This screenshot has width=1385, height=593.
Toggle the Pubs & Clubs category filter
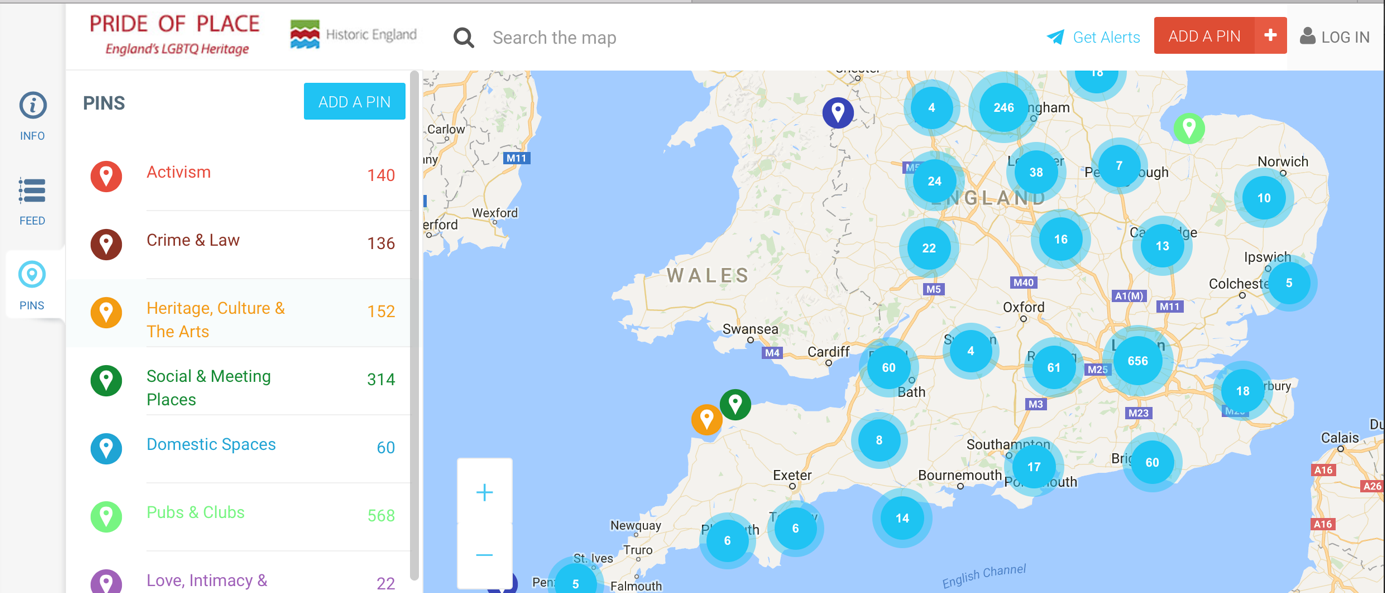pyautogui.click(x=196, y=513)
